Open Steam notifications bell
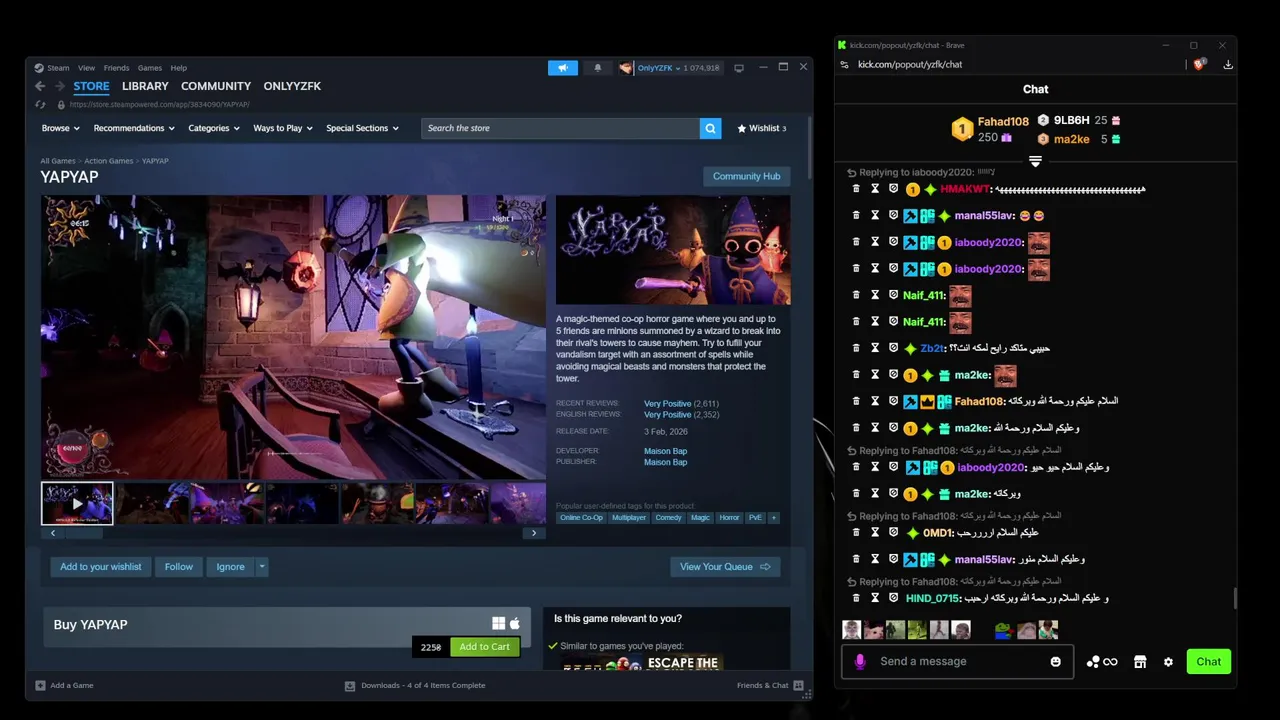1280x720 pixels. pyautogui.click(x=598, y=68)
